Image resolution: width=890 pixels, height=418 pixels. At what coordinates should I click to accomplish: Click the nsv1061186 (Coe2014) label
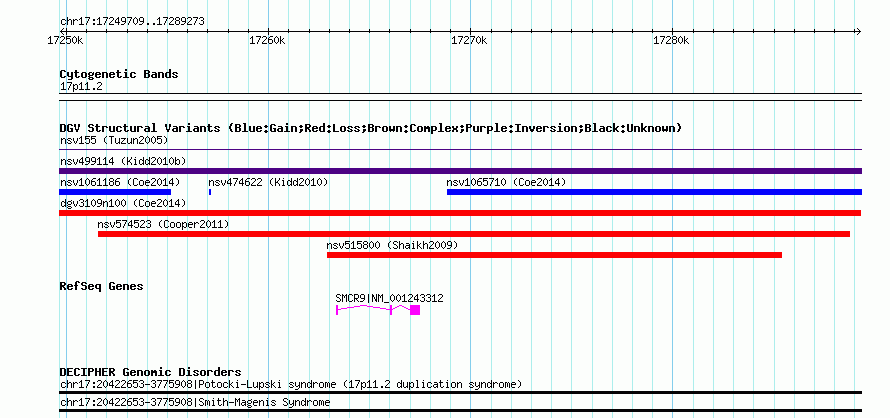120,182
